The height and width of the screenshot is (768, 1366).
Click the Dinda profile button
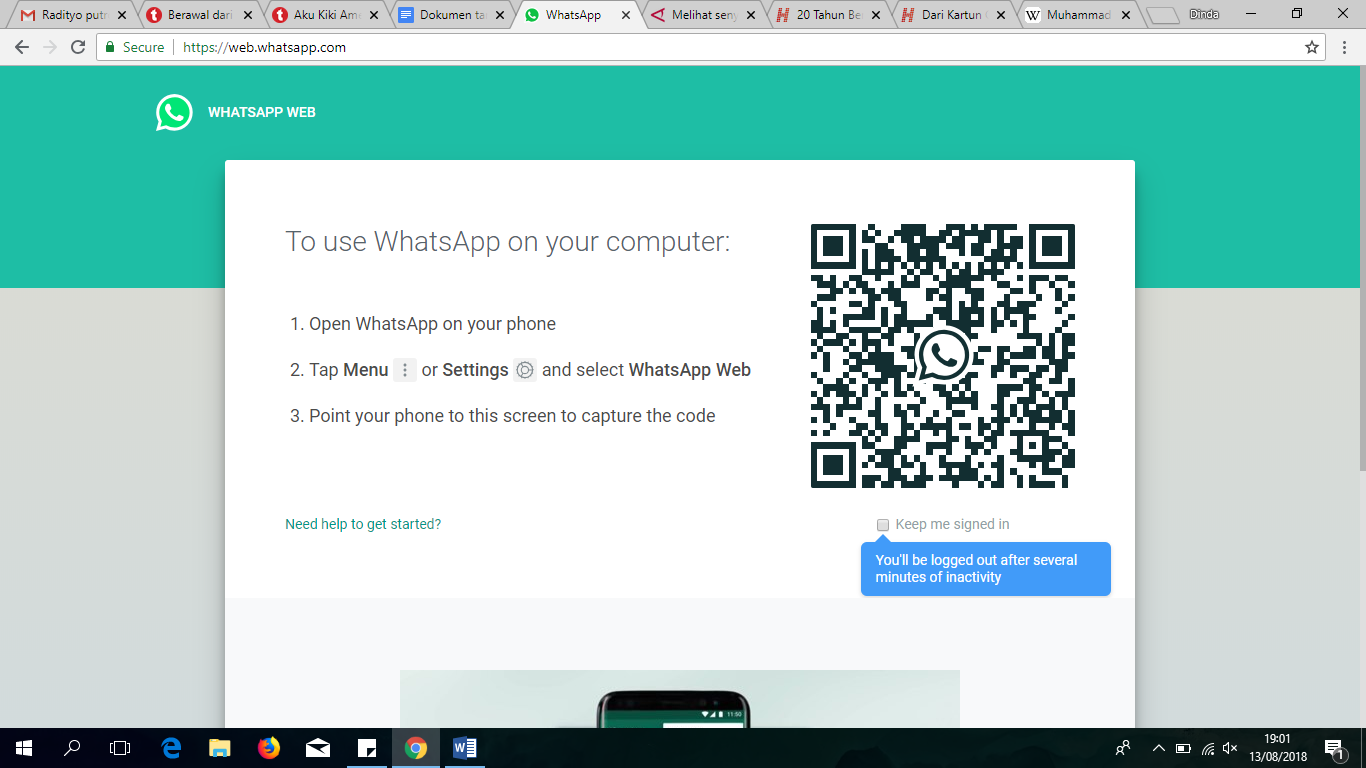(1204, 14)
